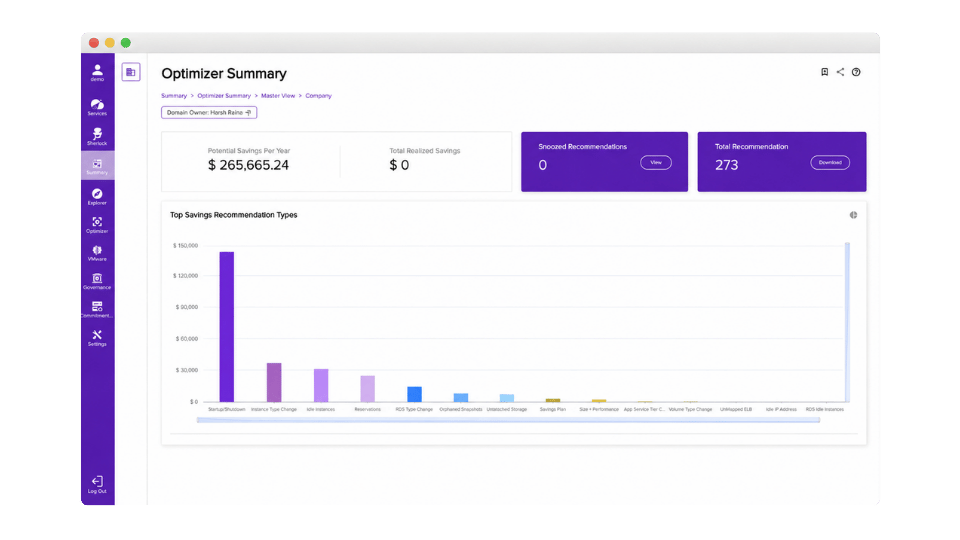Click View on Snoozed Recommendations
960x540 pixels.
click(x=656, y=163)
